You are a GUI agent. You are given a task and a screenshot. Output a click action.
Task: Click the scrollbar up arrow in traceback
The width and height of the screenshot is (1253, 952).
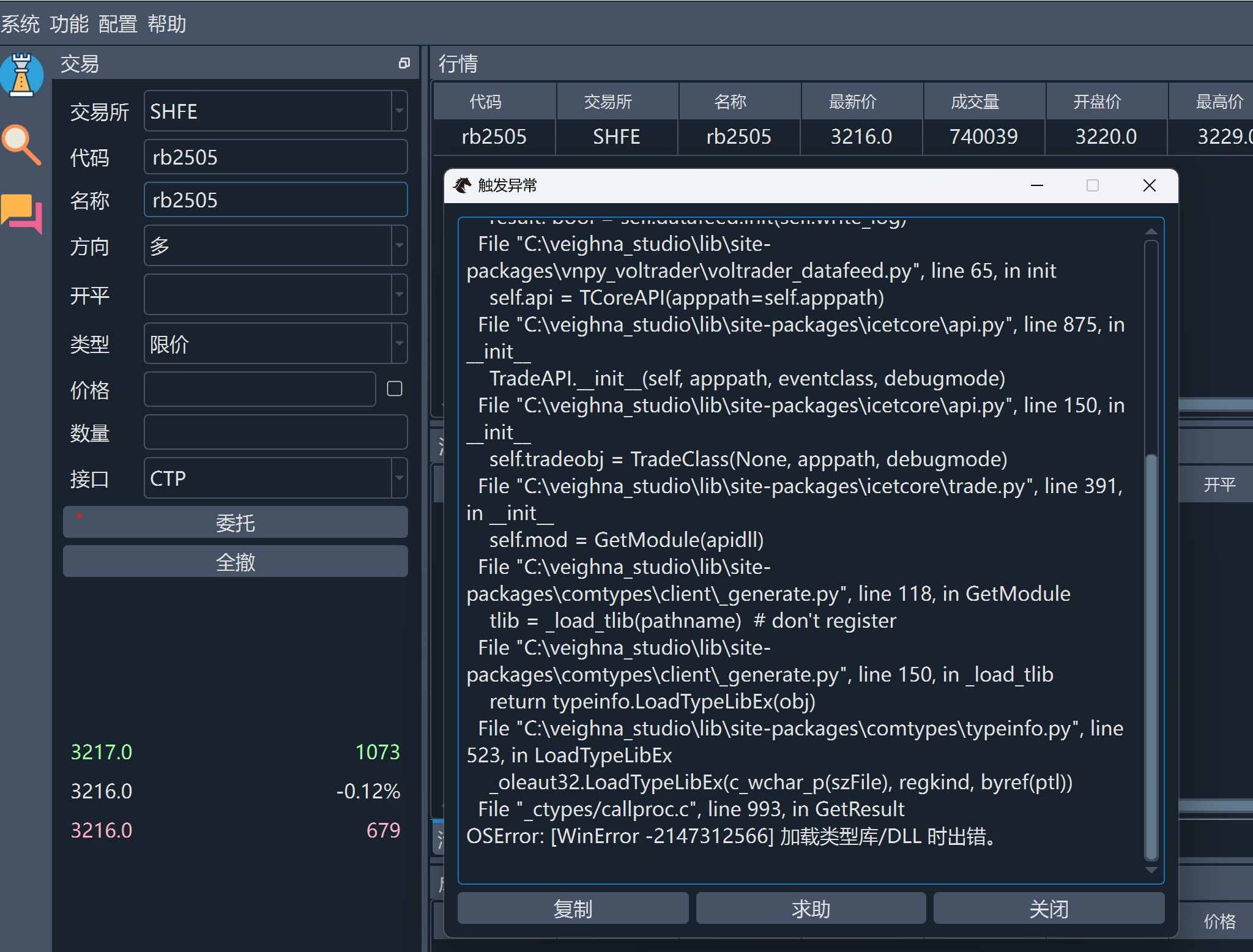coord(1151,232)
